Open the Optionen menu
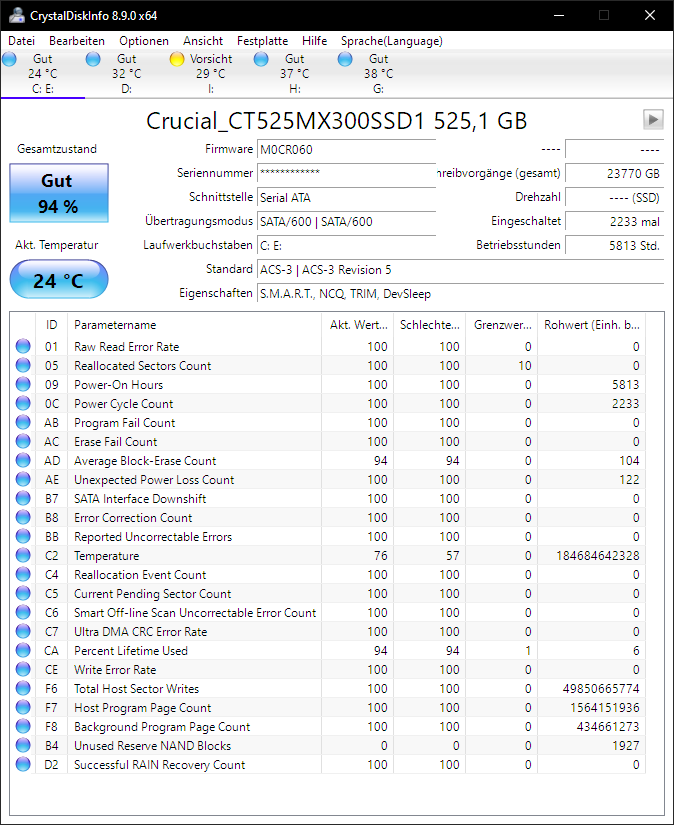Image resolution: width=674 pixels, height=825 pixels. click(144, 41)
